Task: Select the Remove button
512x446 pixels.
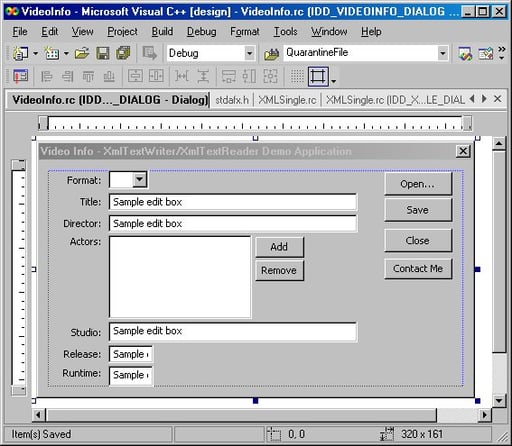Action: tap(279, 270)
